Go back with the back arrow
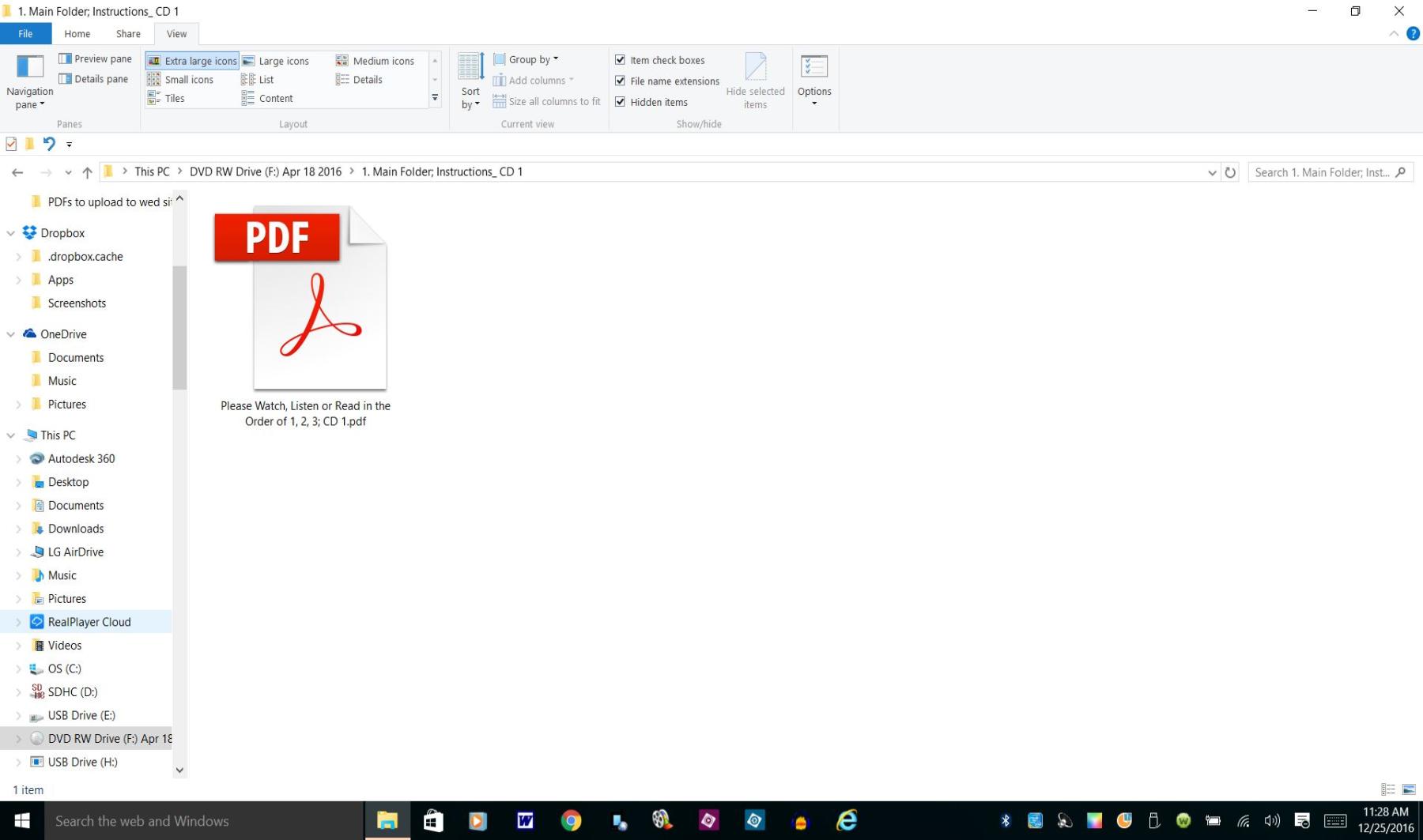The image size is (1423, 840). tap(17, 172)
